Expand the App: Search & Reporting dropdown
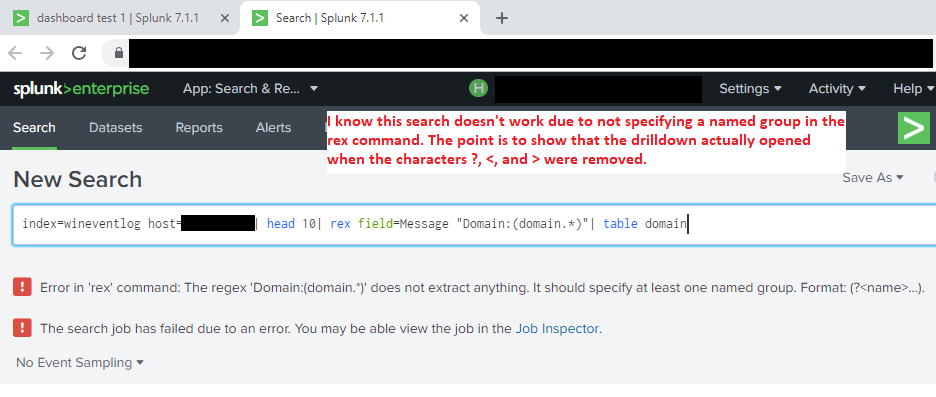The height and width of the screenshot is (397, 936). pyautogui.click(x=251, y=89)
